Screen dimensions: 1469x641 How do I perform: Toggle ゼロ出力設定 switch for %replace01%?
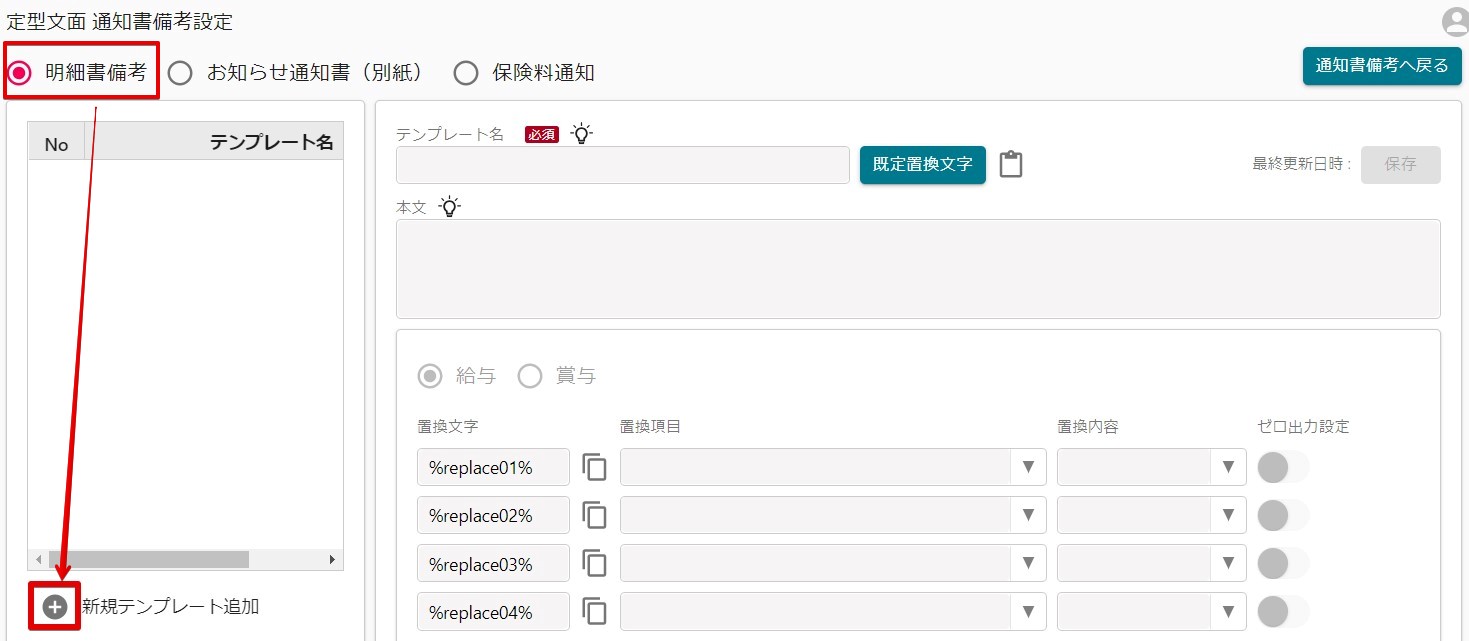tap(1283, 467)
